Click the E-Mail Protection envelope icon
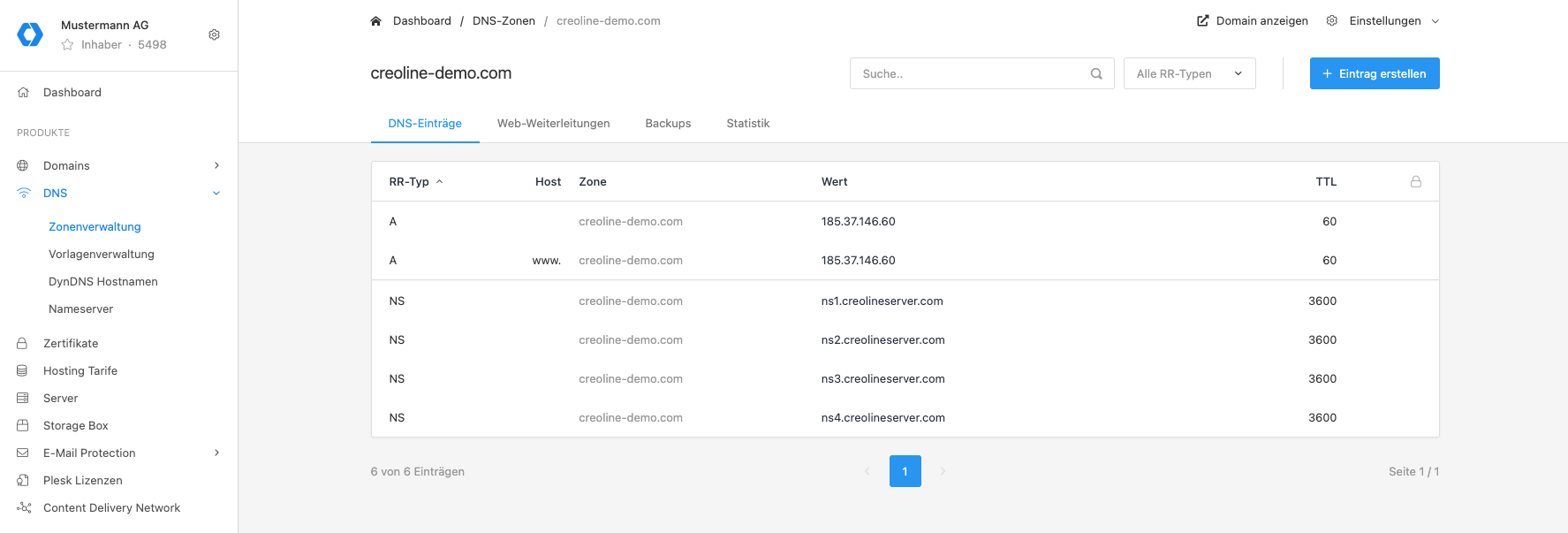 (x=23, y=453)
